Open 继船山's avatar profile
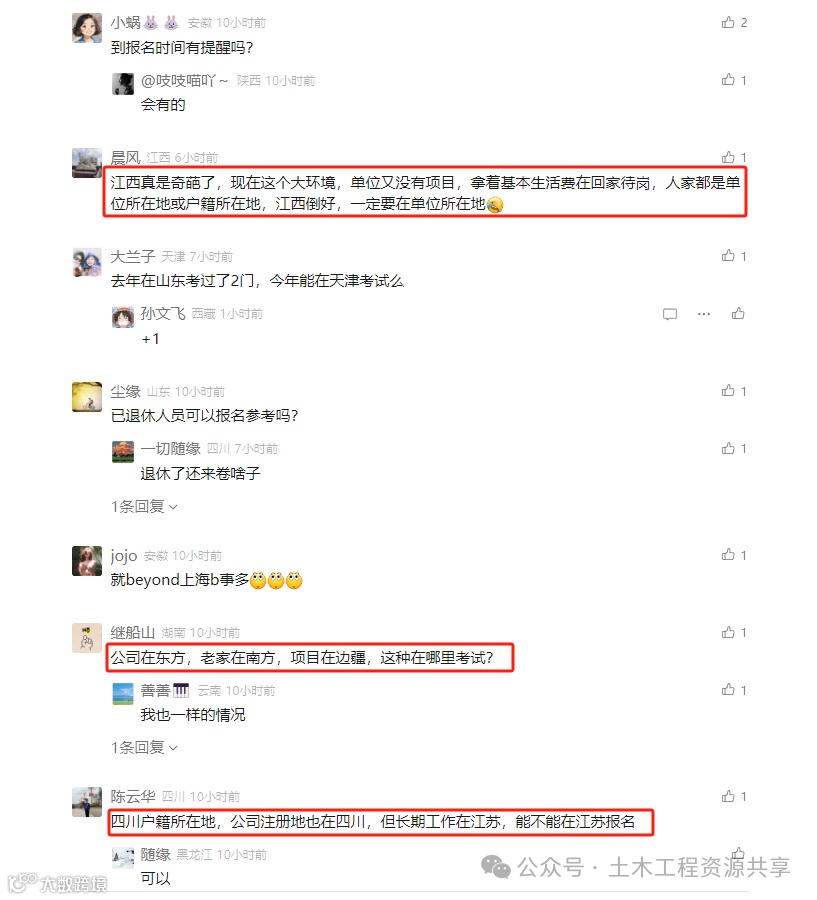 pyautogui.click(x=87, y=638)
